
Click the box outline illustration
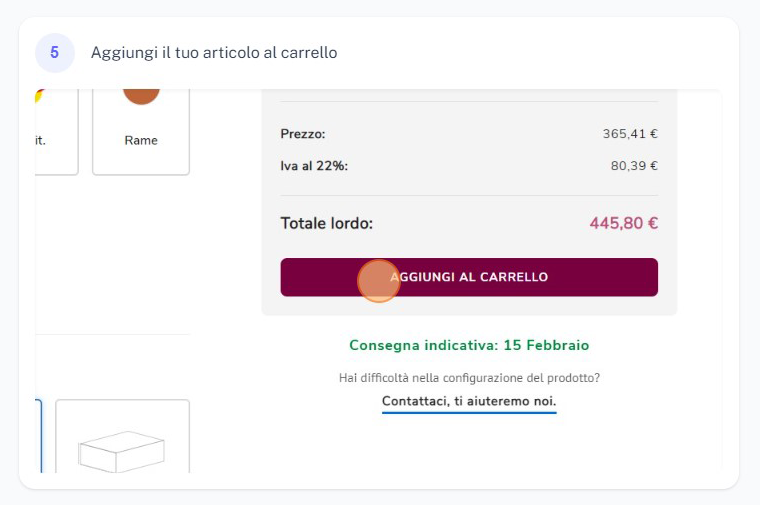click(121, 452)
